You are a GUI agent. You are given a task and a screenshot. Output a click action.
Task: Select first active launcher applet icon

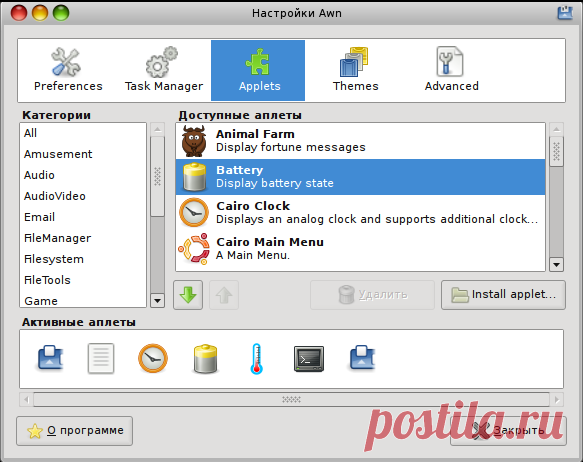51,358
